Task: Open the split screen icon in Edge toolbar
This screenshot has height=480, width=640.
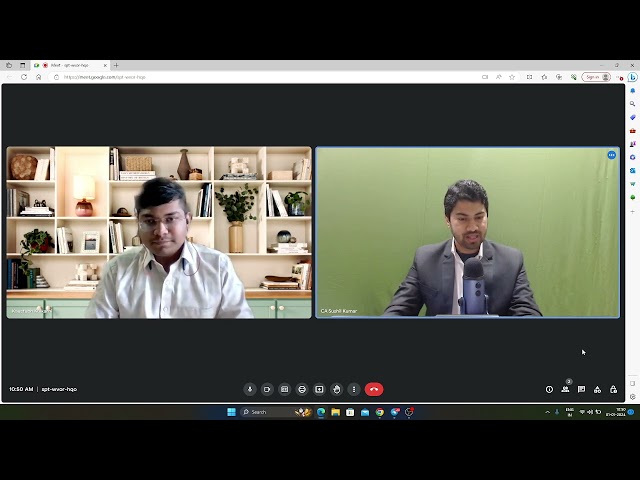Action: [x=529, y=77]
